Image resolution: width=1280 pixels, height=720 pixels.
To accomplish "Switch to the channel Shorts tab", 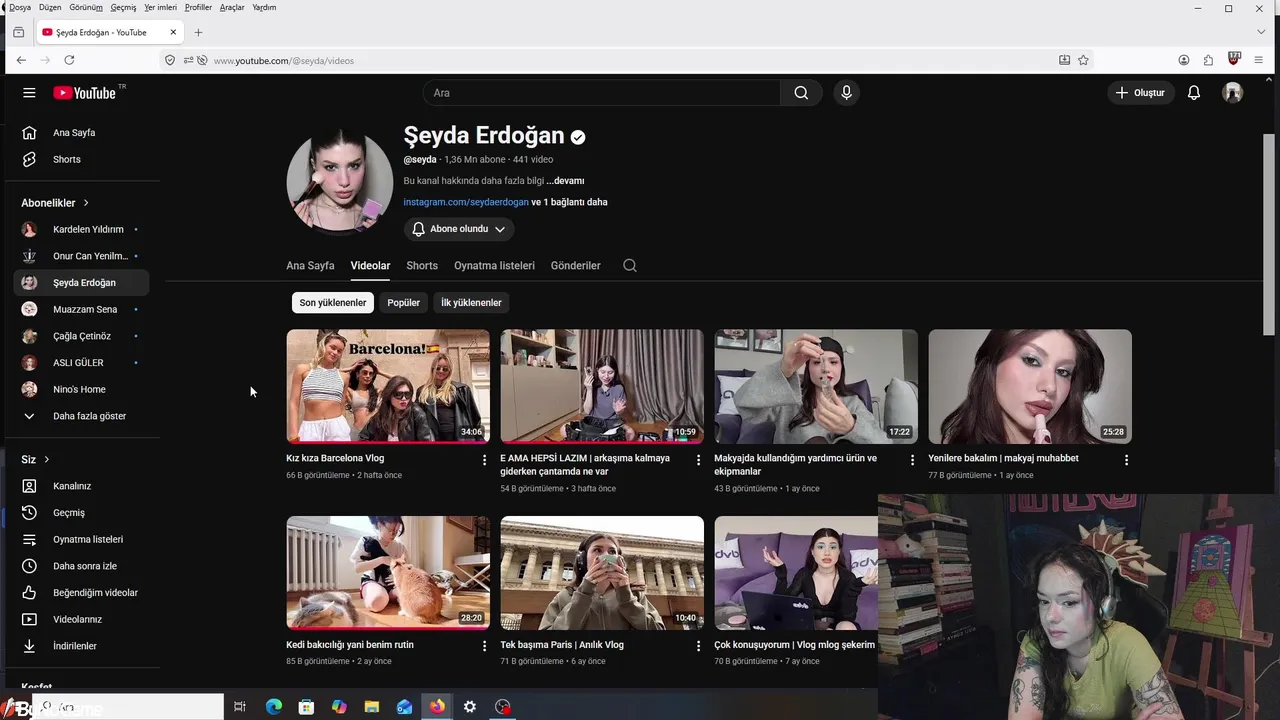I will click(422, 266).
